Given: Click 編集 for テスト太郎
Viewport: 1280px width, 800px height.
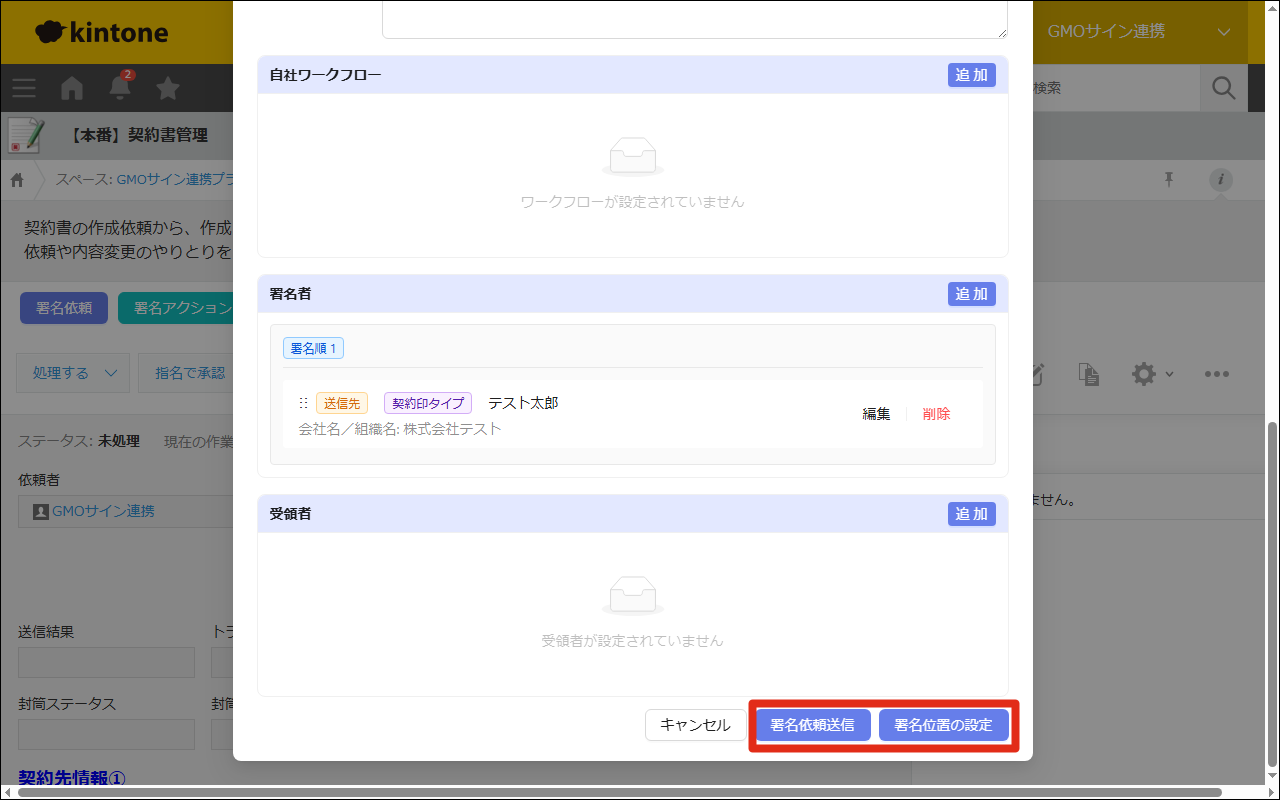Looking at the screenshot, I should (x=876, y=414).
